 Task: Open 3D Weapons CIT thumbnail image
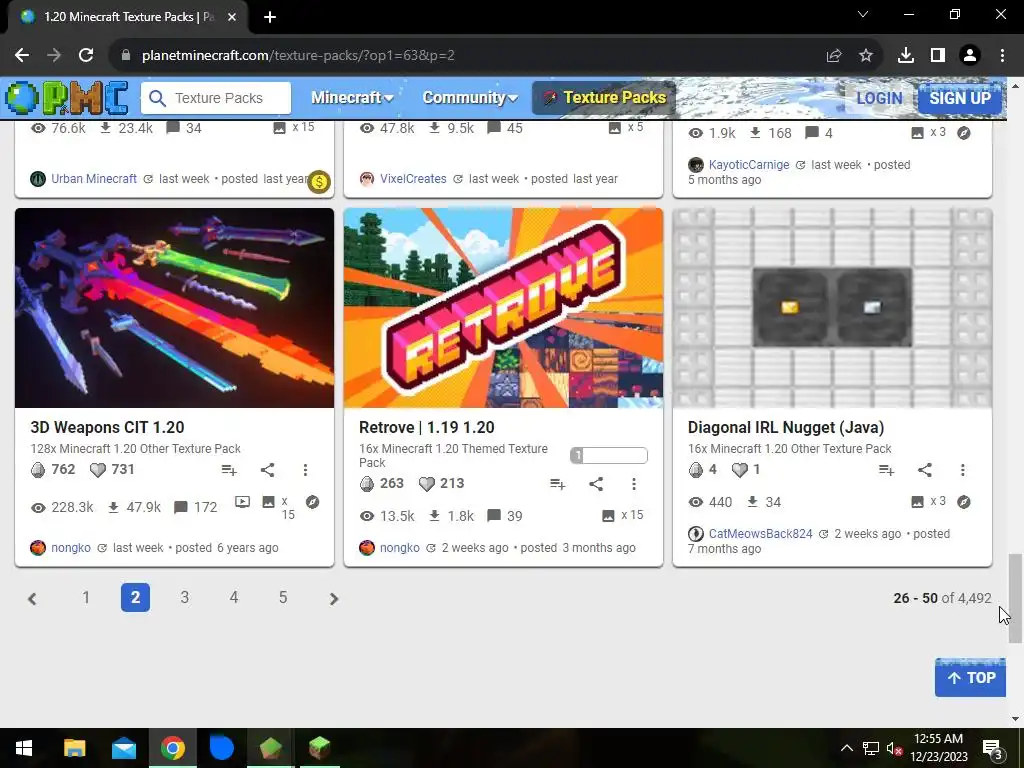174,308
